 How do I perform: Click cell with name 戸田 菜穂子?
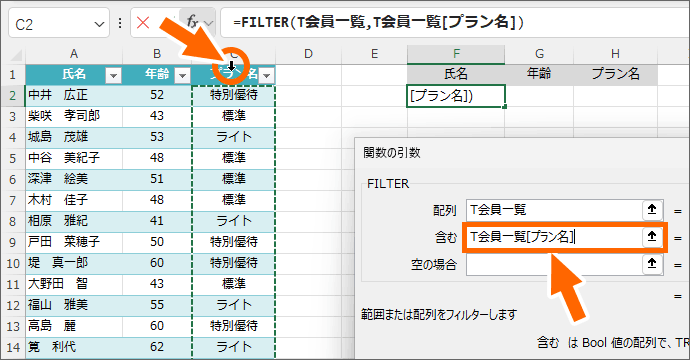point(73,242)
